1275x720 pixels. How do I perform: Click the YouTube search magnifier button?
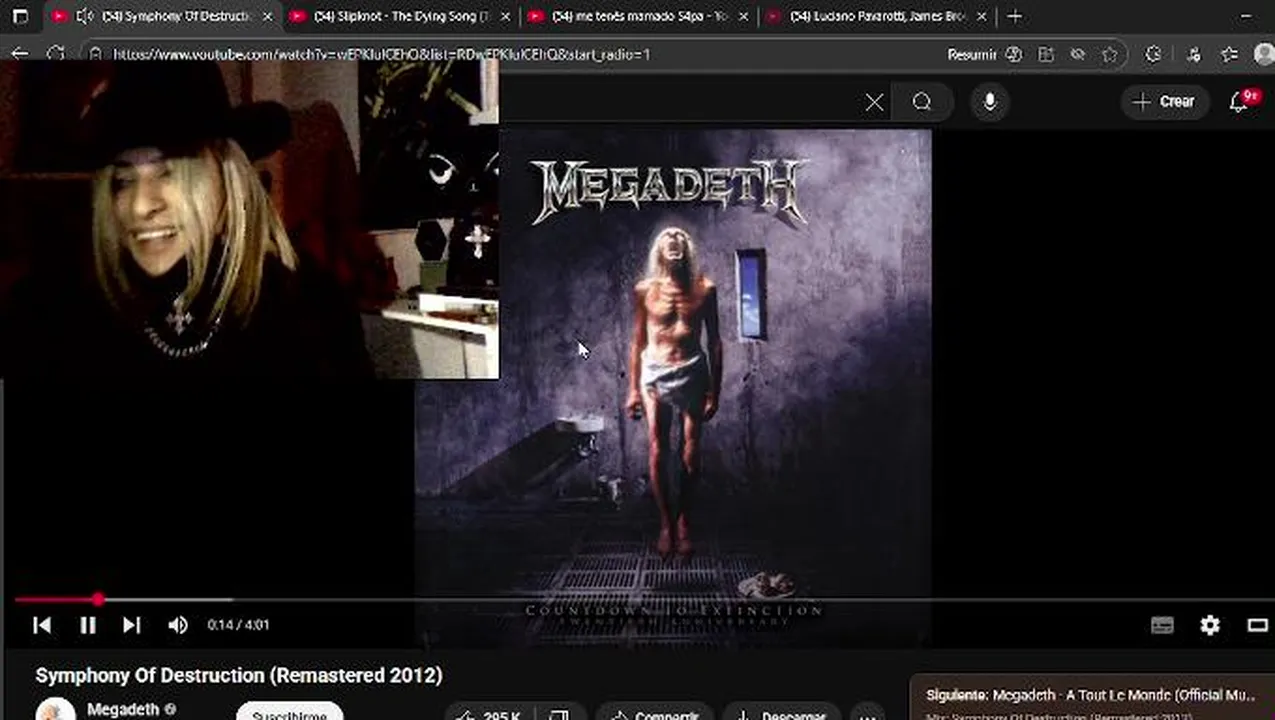922,102
